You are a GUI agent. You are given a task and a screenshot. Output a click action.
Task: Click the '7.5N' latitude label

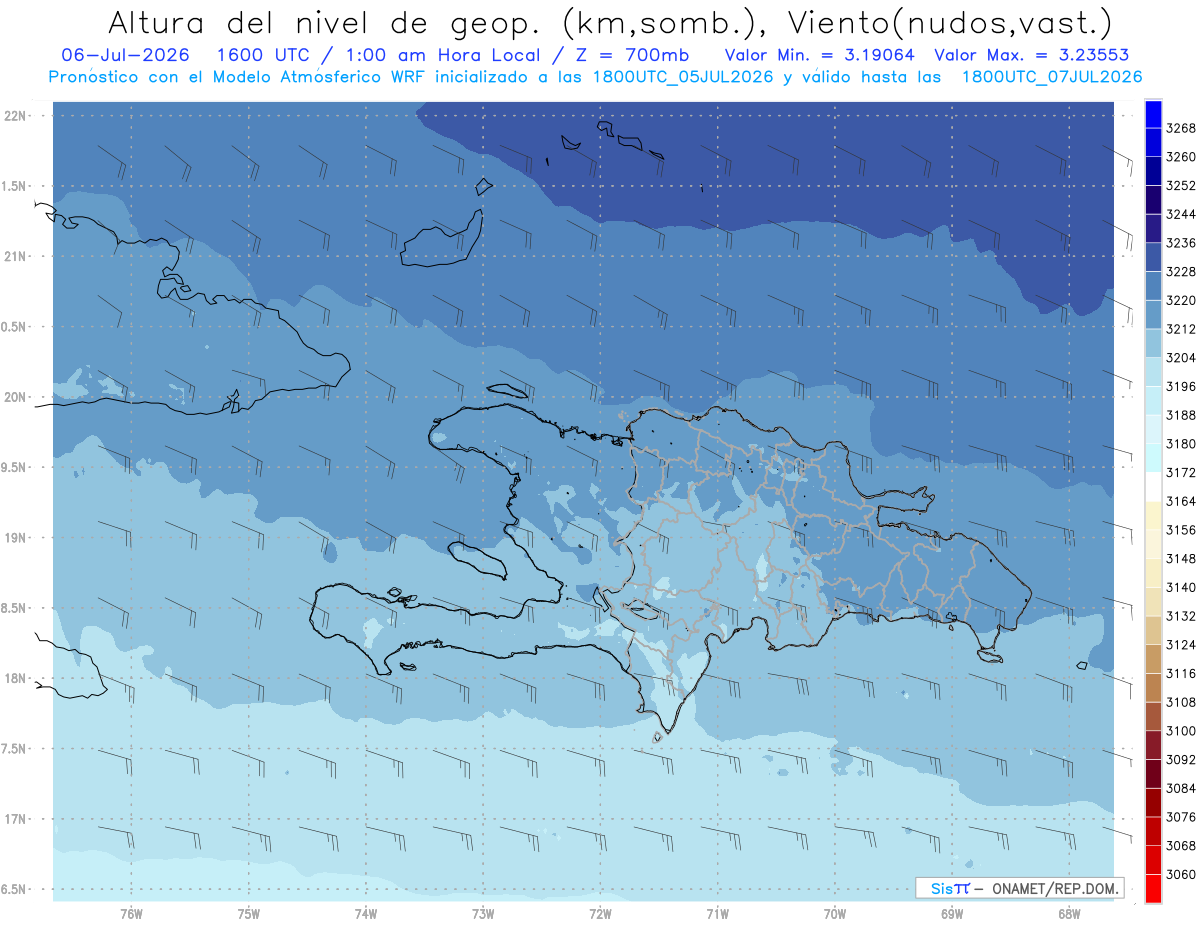[16, 749]
